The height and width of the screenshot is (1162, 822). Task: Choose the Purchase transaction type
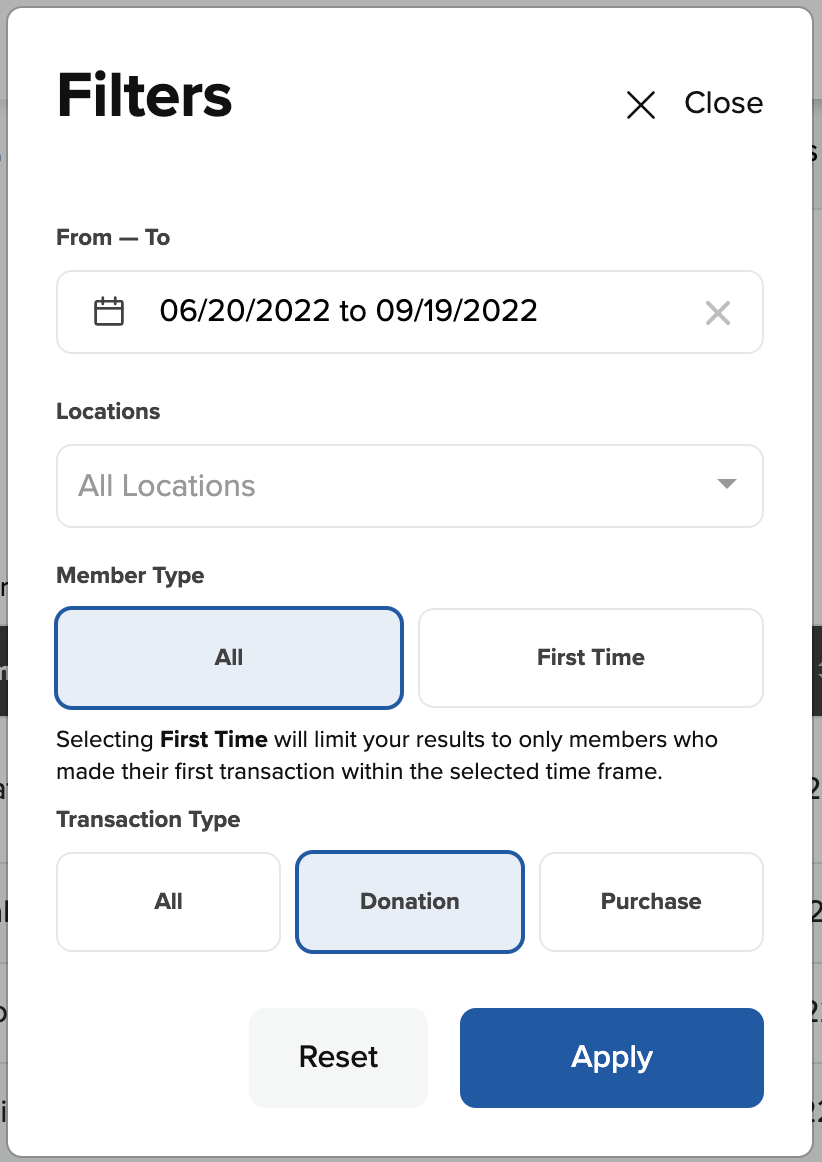pos(651,901)
